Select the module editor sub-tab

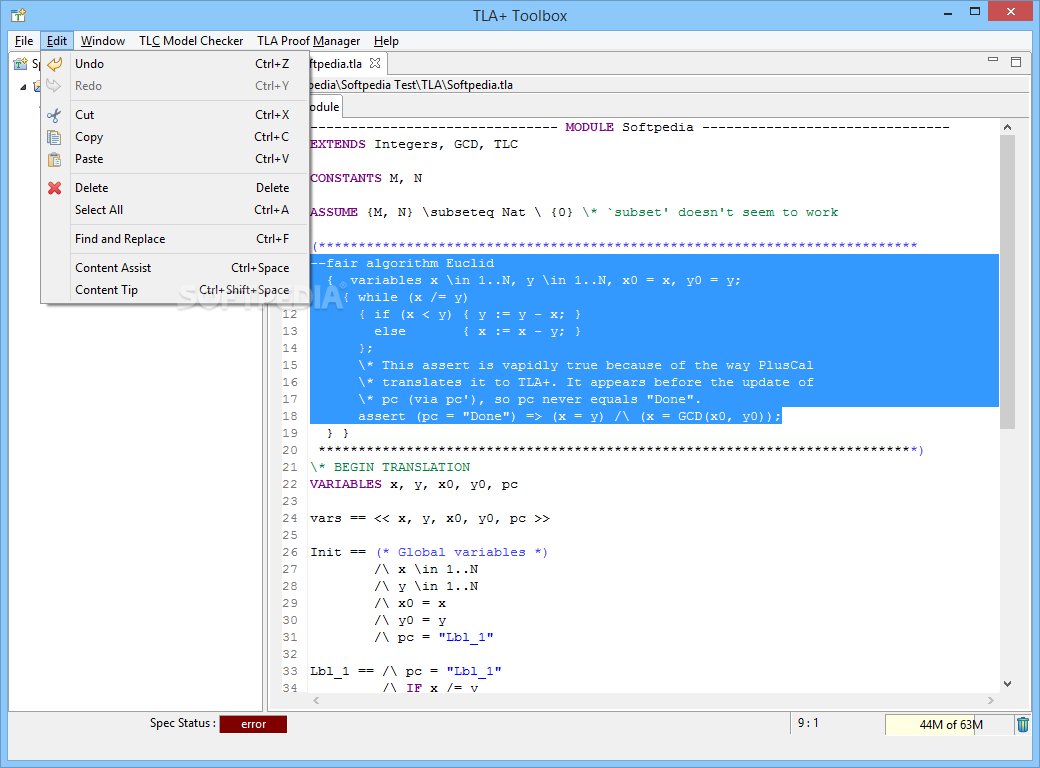(325, 107)
